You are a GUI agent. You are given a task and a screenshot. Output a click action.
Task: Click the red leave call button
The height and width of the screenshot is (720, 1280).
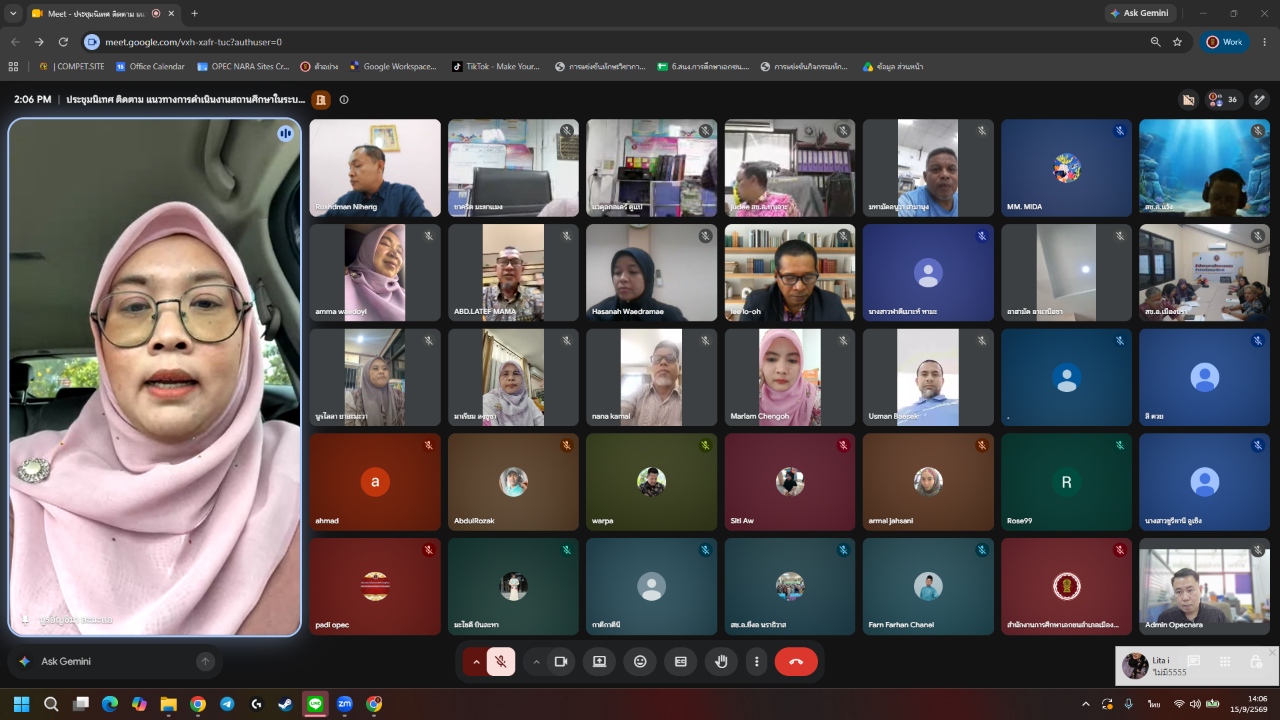tap(796, 661)
